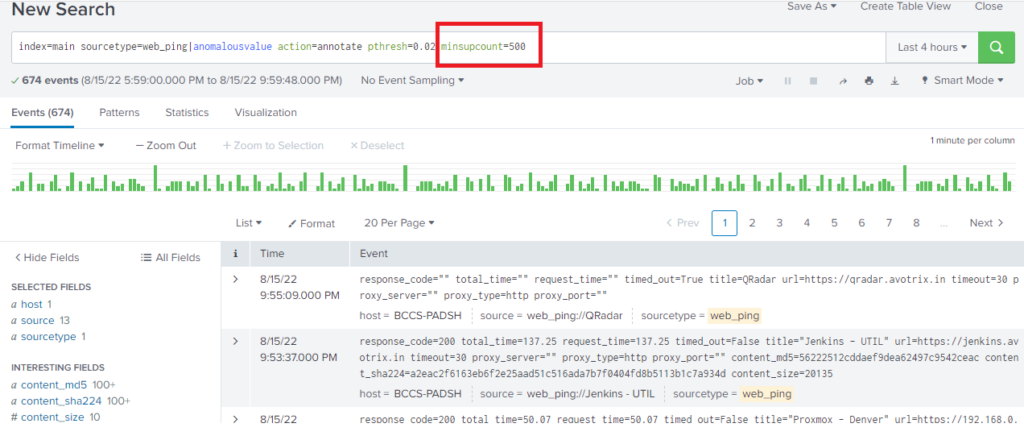Open Save As menu
This screenshot has width=1024, height=440.
pyautogui.click(x=812, y=6)
